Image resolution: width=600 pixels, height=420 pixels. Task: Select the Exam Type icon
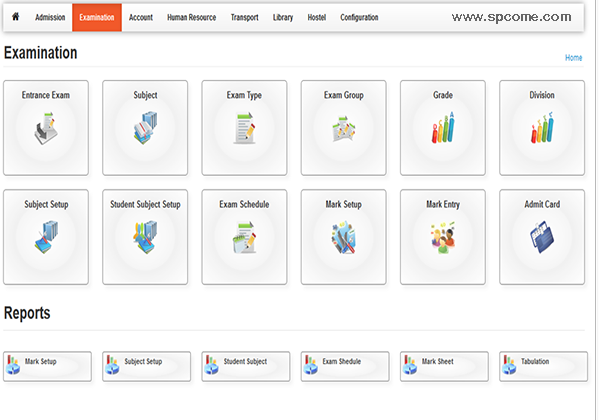[x=244, y=129]
